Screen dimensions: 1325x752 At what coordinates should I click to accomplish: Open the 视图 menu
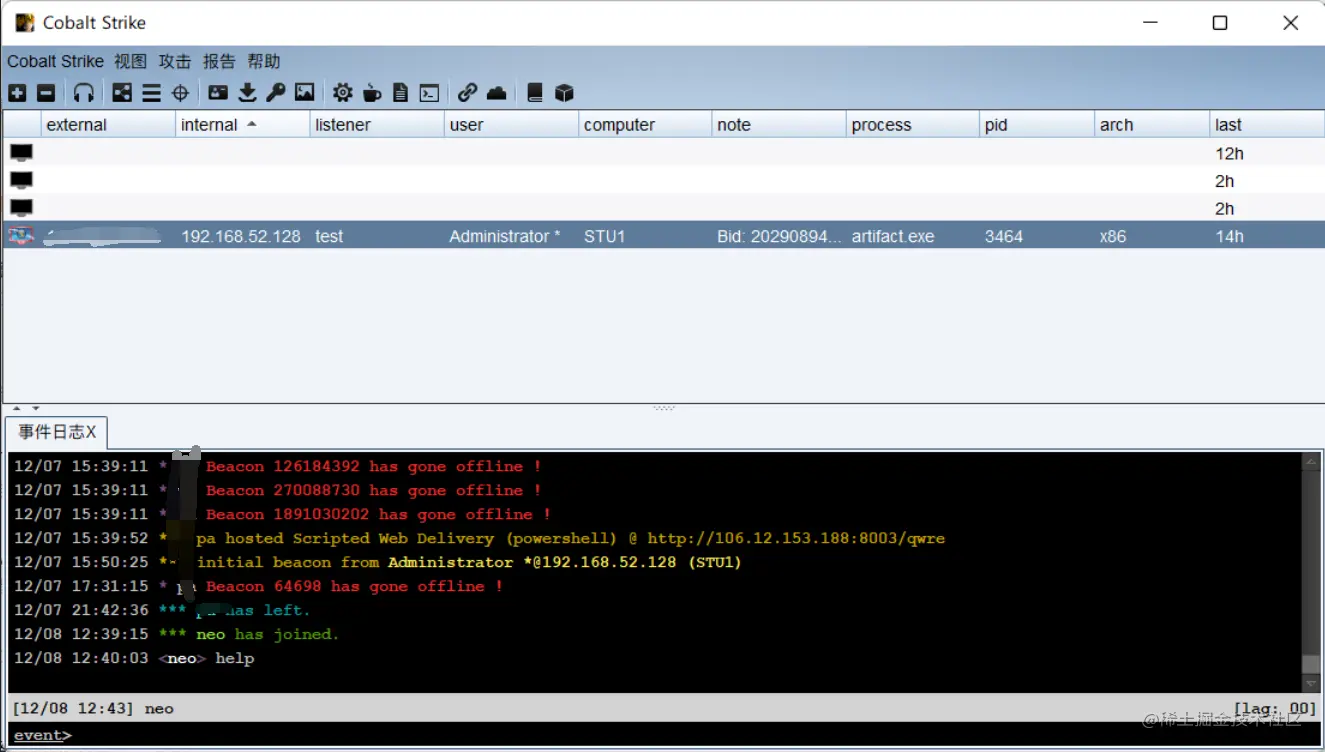130,61
